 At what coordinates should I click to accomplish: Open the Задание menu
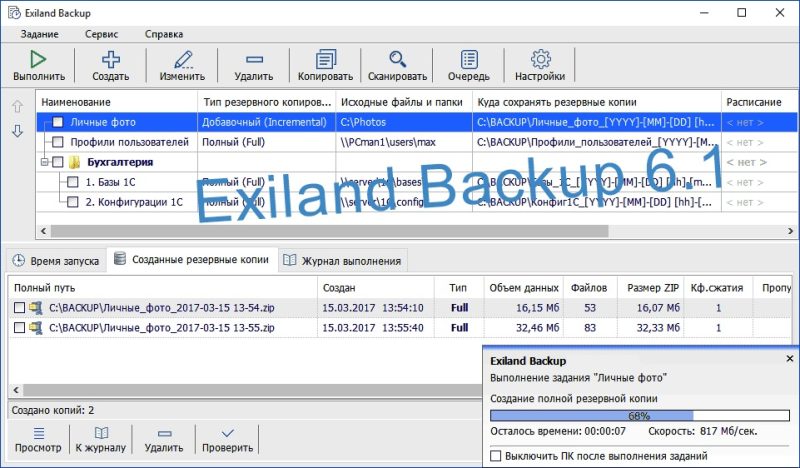pyautogui.click(x=40, y=33)
